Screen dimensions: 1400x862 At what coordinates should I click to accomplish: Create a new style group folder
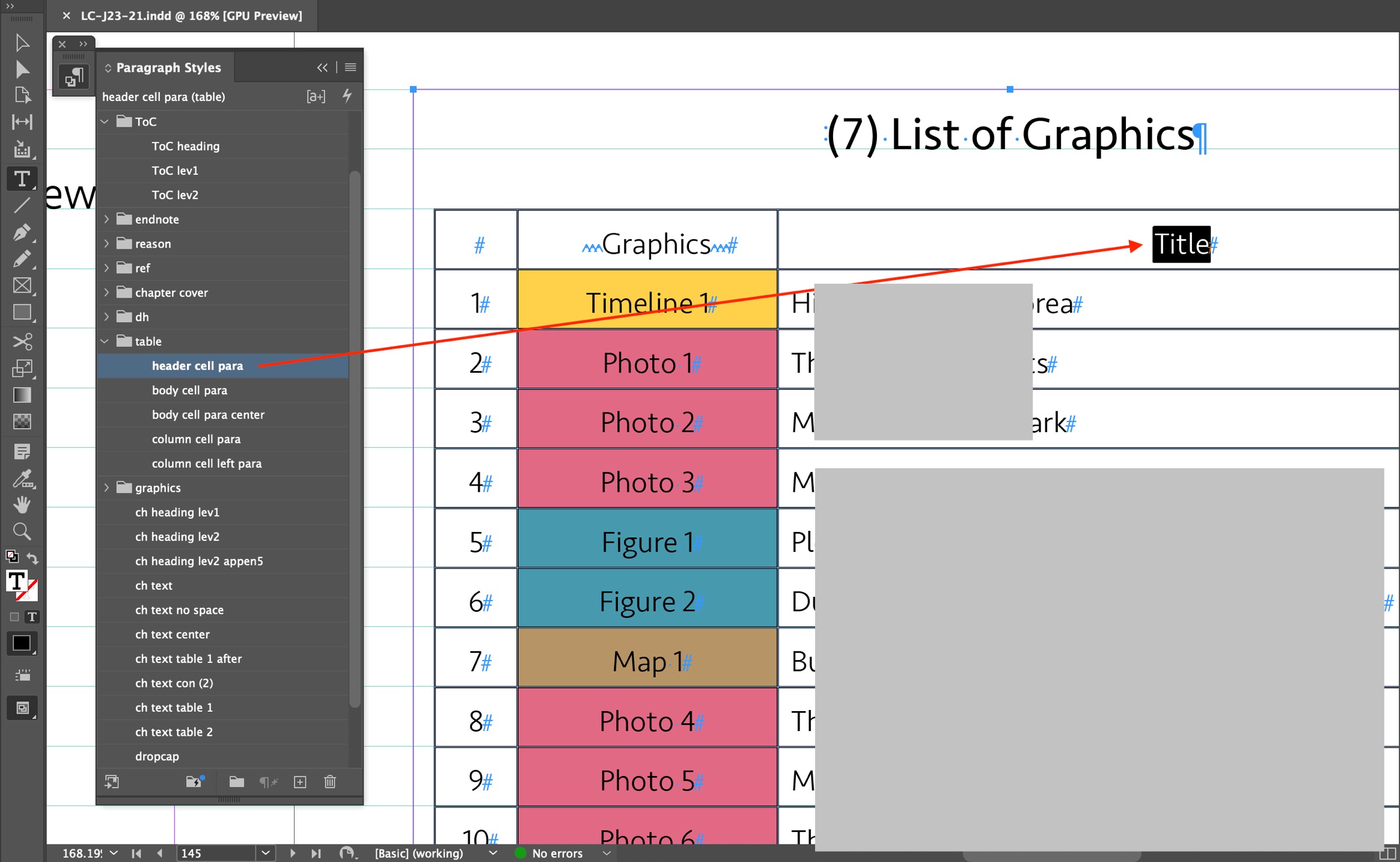pos(236,781)
